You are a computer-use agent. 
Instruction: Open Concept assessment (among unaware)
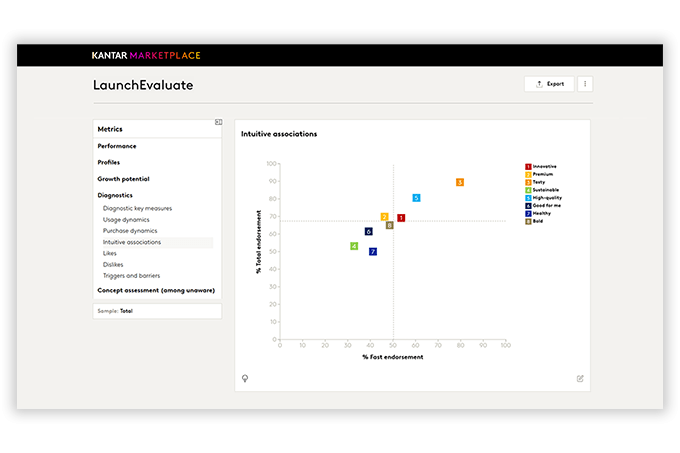pos(156,290)
